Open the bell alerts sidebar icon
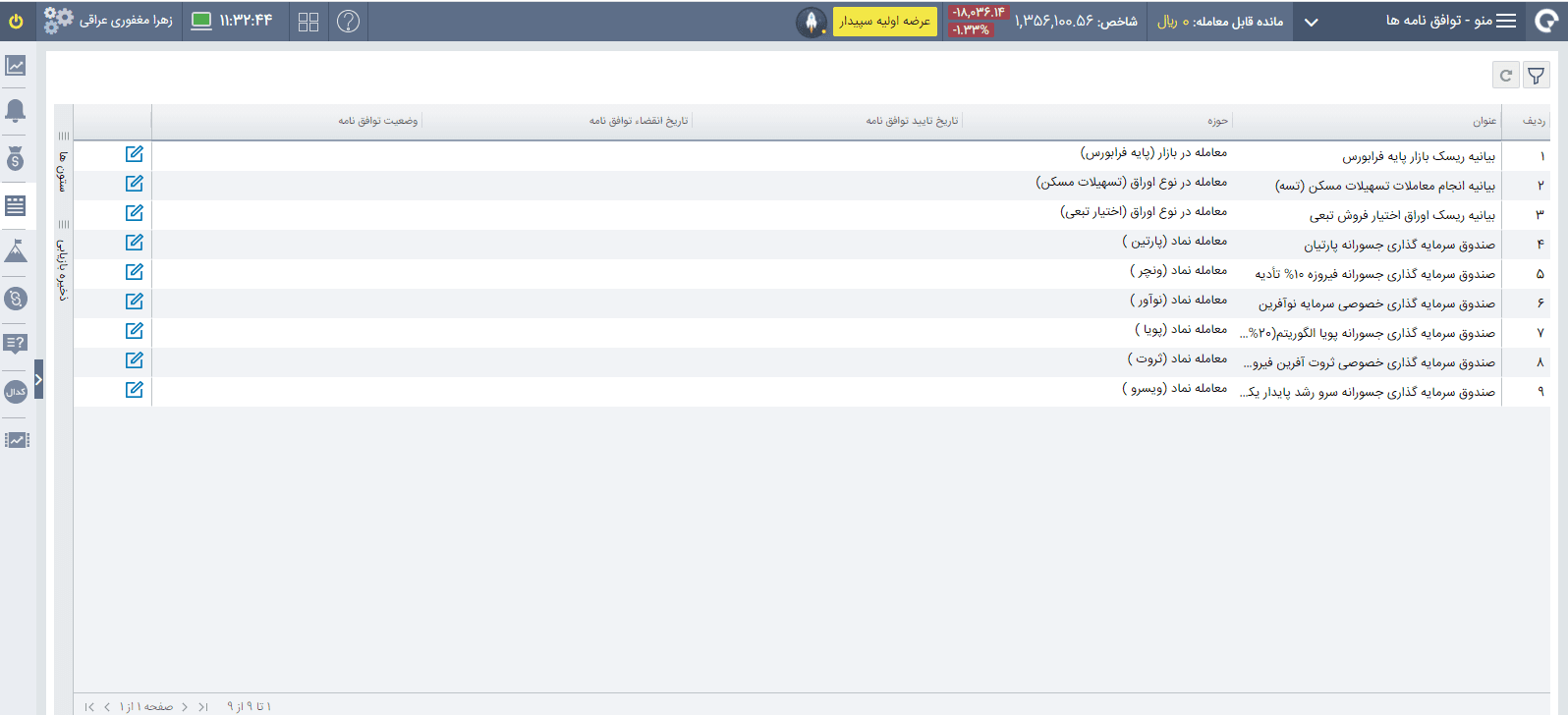Image resolution: width=1568 pixels, height=715 pixels. [x=16, y=110]
